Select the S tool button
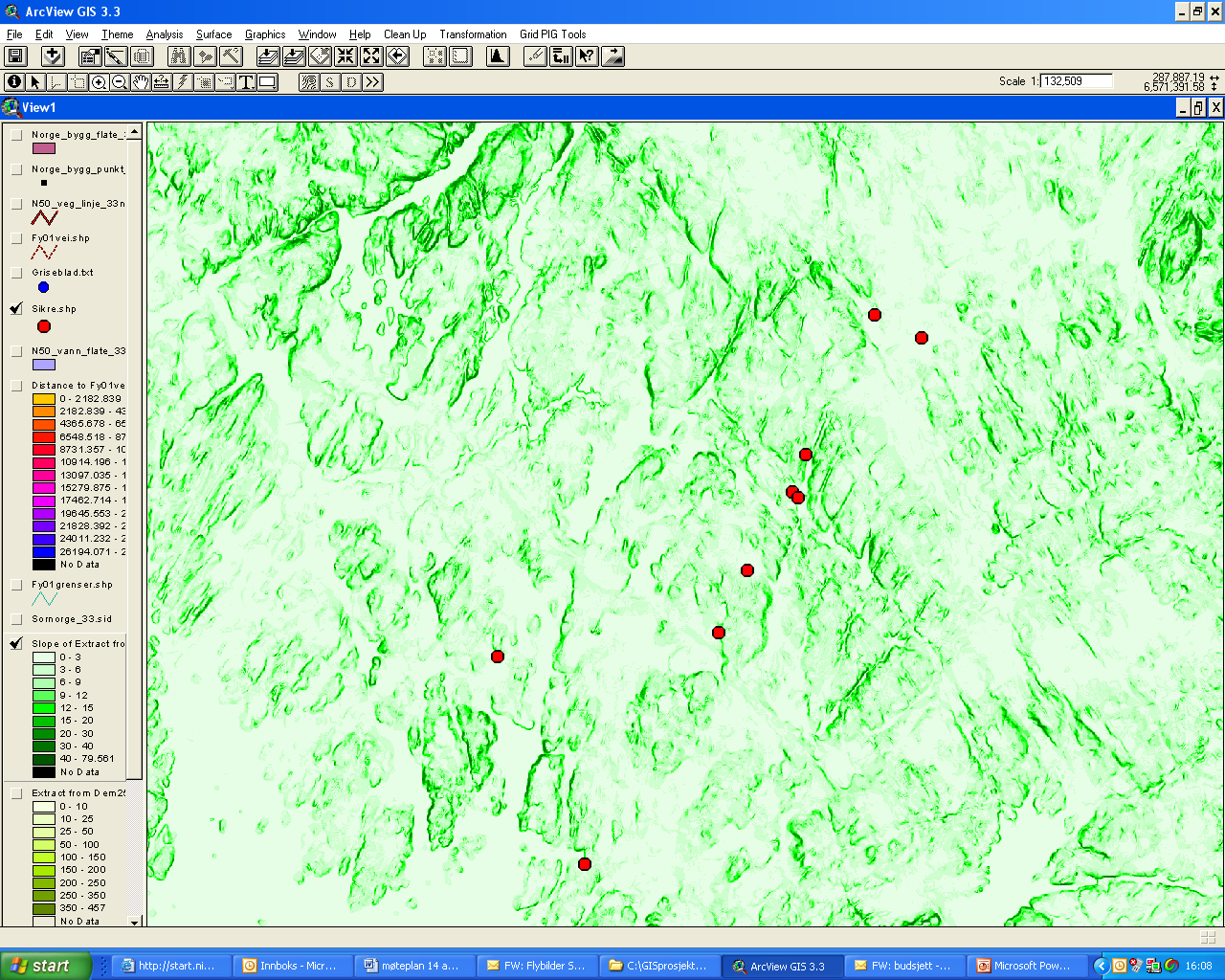Screen dimensions: 1225x980 pyautogui.click(x=330, y=82)
